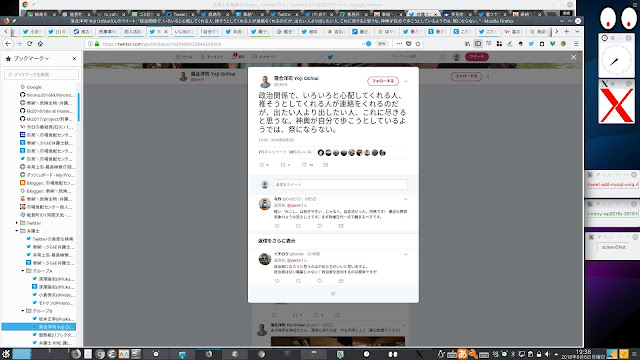
Task: Switch to the 「自分で tab
Action: (x=211, y=31)
